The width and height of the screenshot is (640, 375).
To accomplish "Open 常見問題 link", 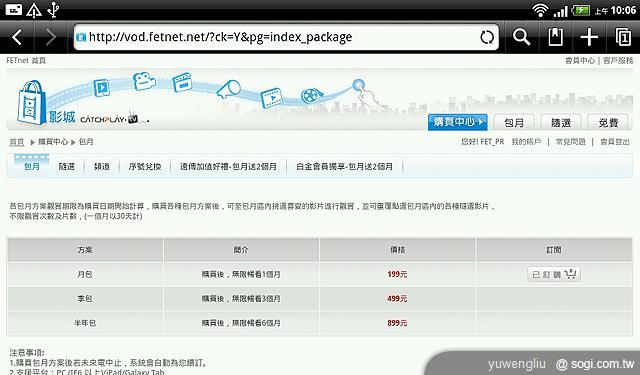I will (x=571, y=142).
